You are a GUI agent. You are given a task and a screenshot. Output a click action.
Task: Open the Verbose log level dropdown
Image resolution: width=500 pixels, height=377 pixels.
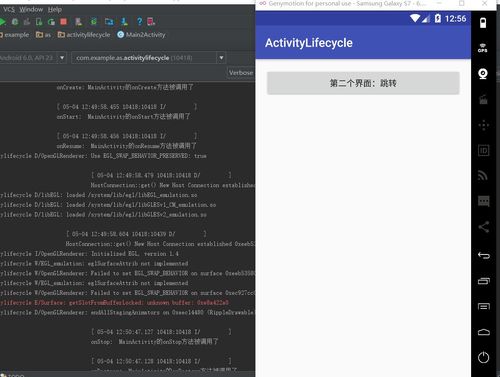tap(241, 73)
